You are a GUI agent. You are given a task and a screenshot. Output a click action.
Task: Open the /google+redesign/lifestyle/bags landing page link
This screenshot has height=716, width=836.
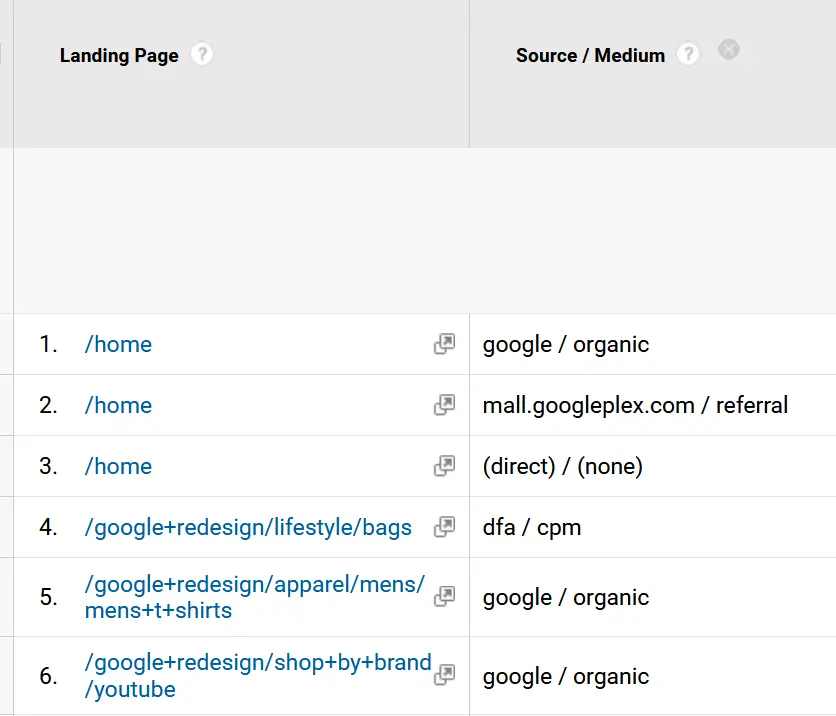click(x=248, y=527)
